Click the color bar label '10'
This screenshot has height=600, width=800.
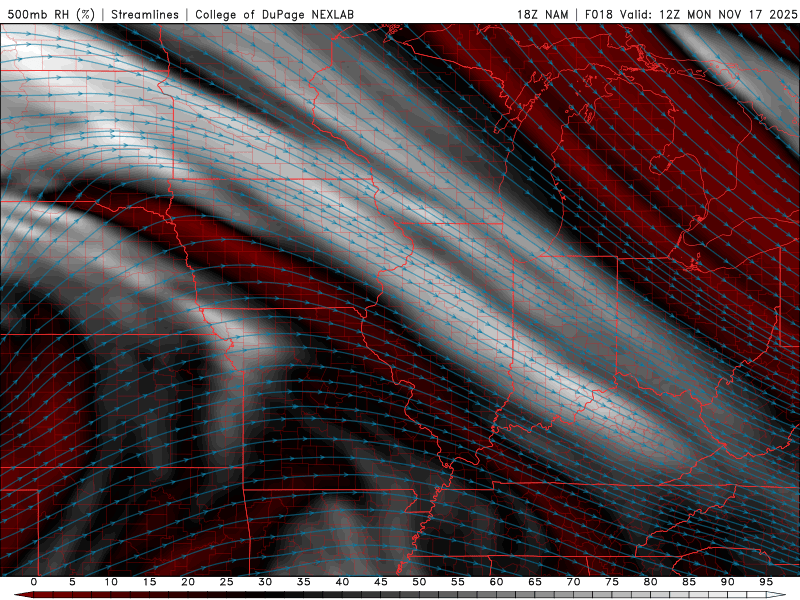[111, 582]
